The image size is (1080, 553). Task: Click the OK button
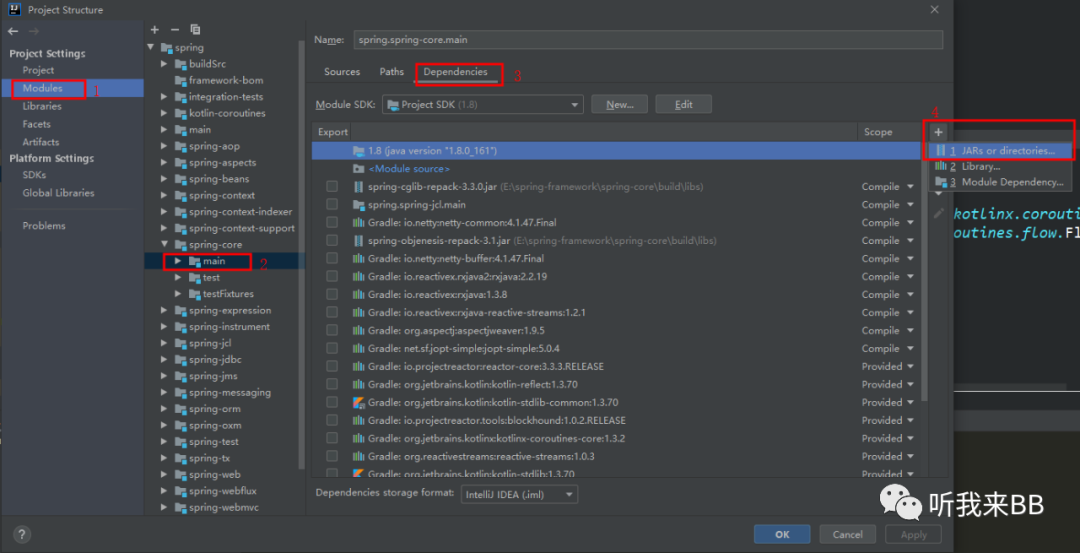click(x=782, y=534)
